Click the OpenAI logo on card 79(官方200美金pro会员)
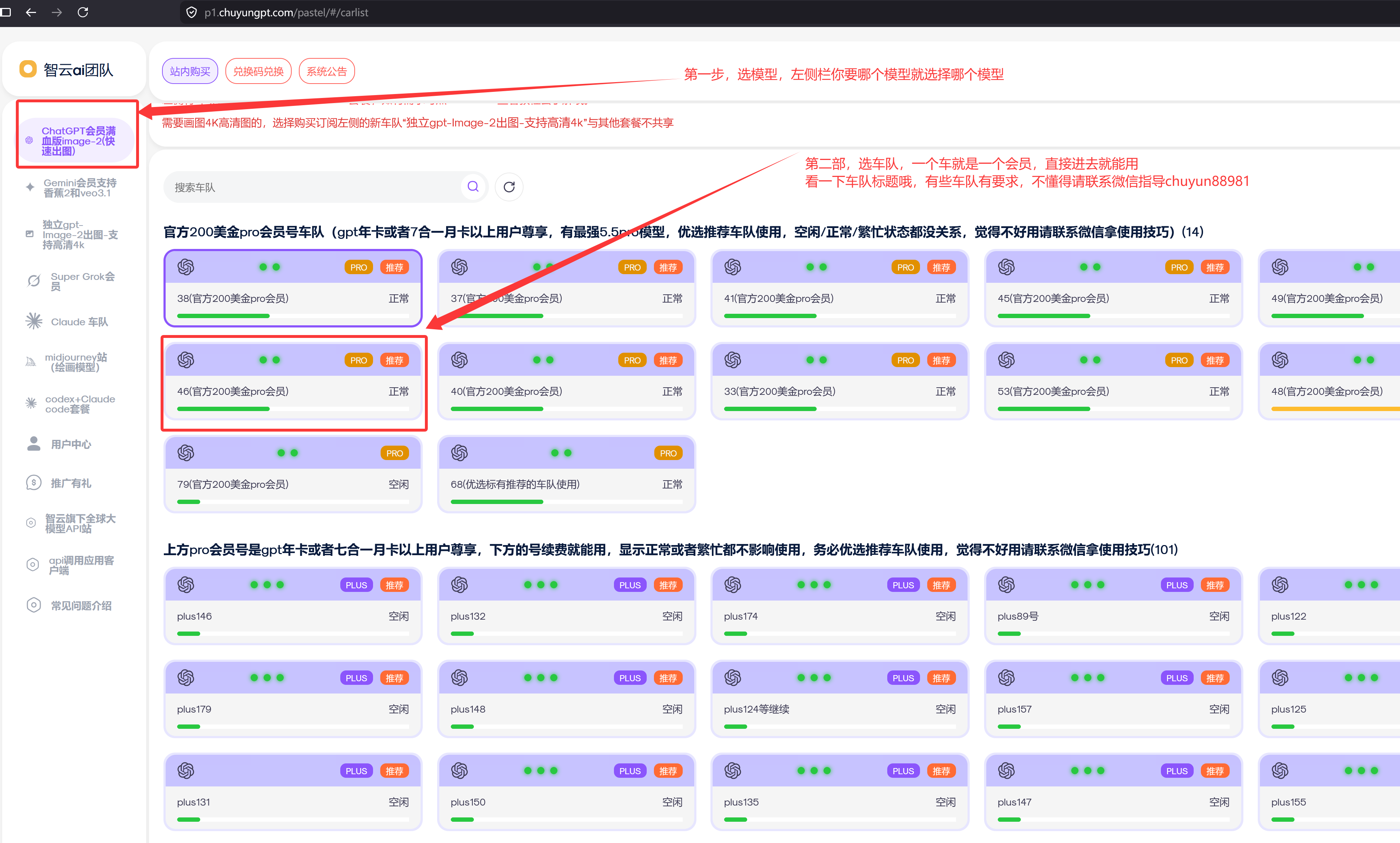 [186, 453]
